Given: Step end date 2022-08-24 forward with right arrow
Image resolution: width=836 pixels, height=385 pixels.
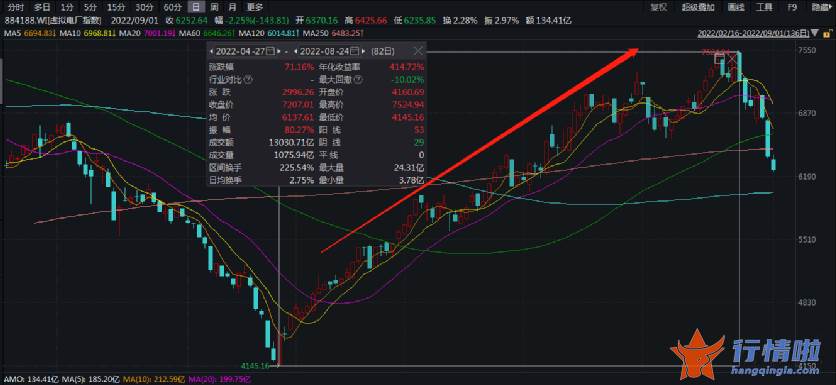Looking at the screenshot, I should click(x=364, y=52).
